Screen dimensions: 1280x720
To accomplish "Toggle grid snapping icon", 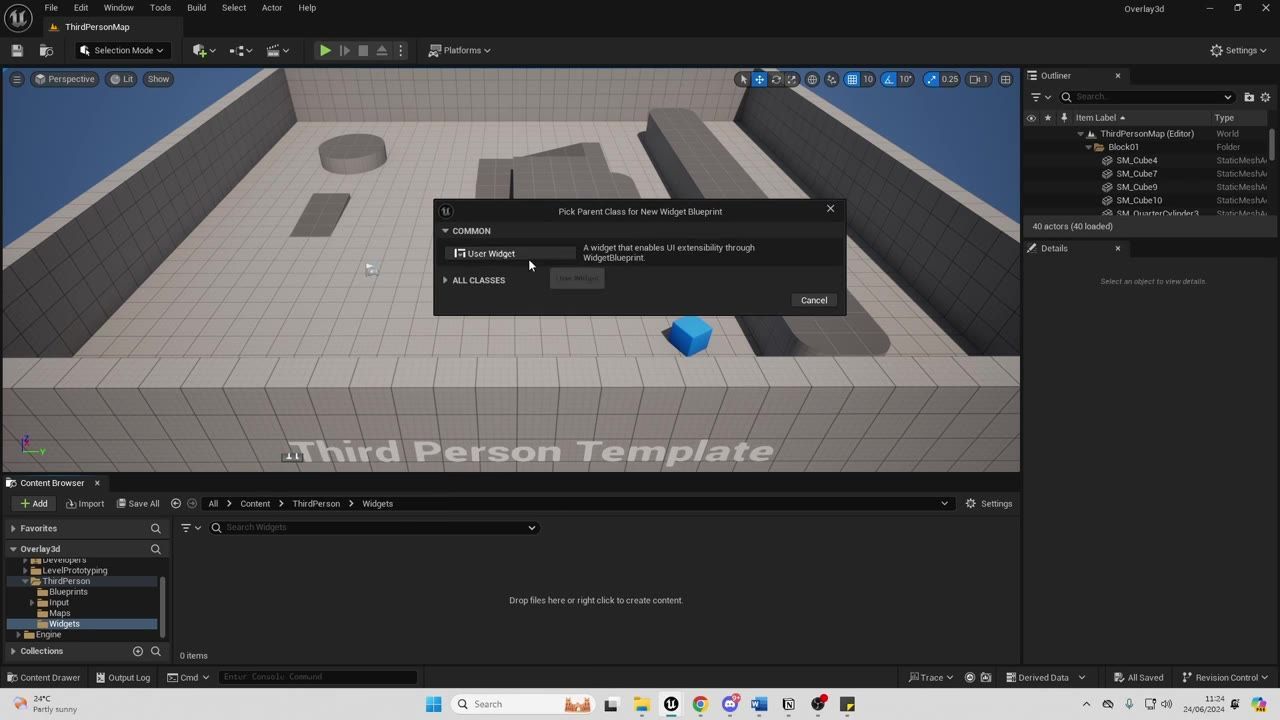I will point(852,79).
